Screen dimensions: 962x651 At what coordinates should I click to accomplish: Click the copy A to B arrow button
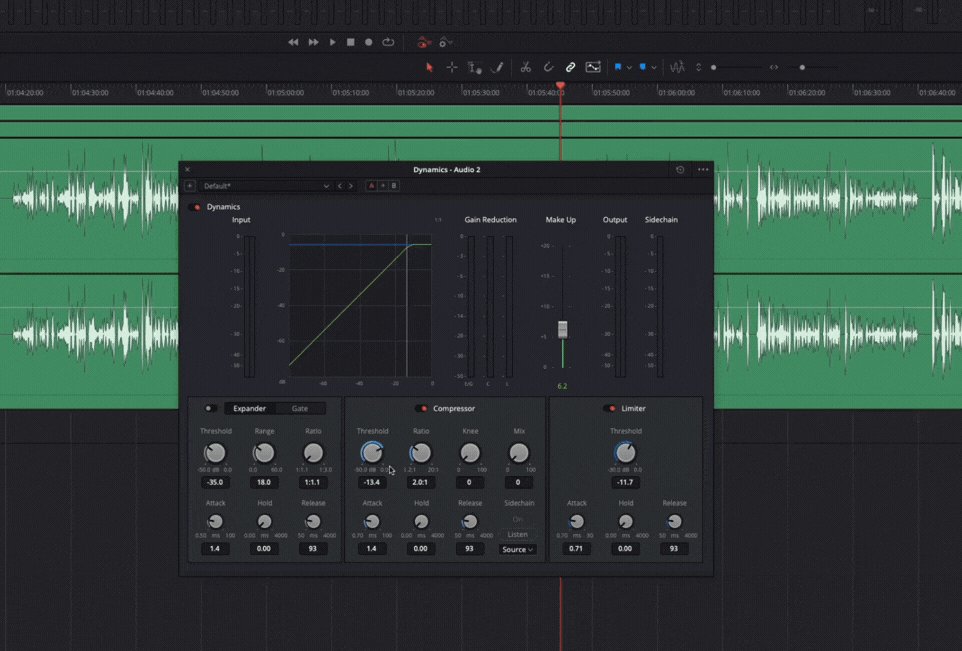[x=383, y=185]
